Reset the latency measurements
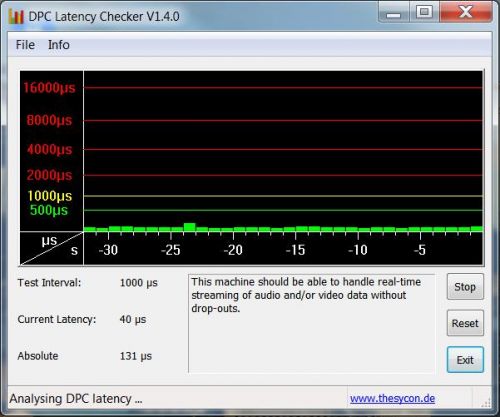The image size is (500, 417). coord(465,323)
